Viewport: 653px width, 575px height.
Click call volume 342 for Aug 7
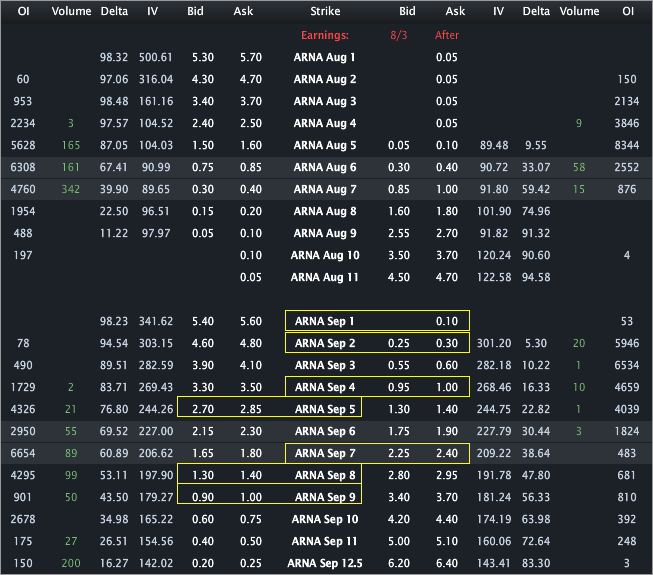(x=71, y=189)
